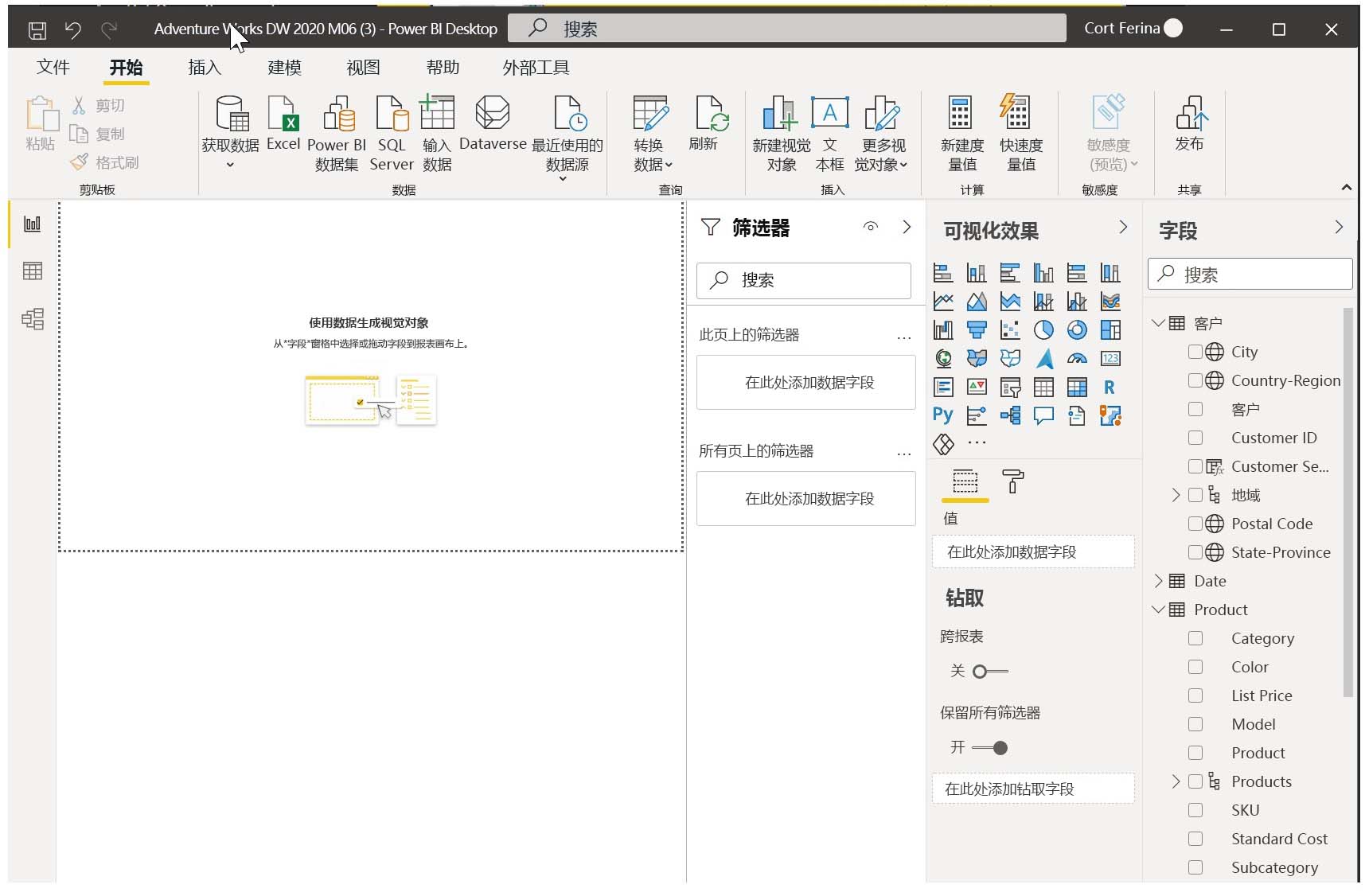This screenshot has height=896, width=1365.
Task: Collapse the Product table
Action: (x=1158, y=610)
